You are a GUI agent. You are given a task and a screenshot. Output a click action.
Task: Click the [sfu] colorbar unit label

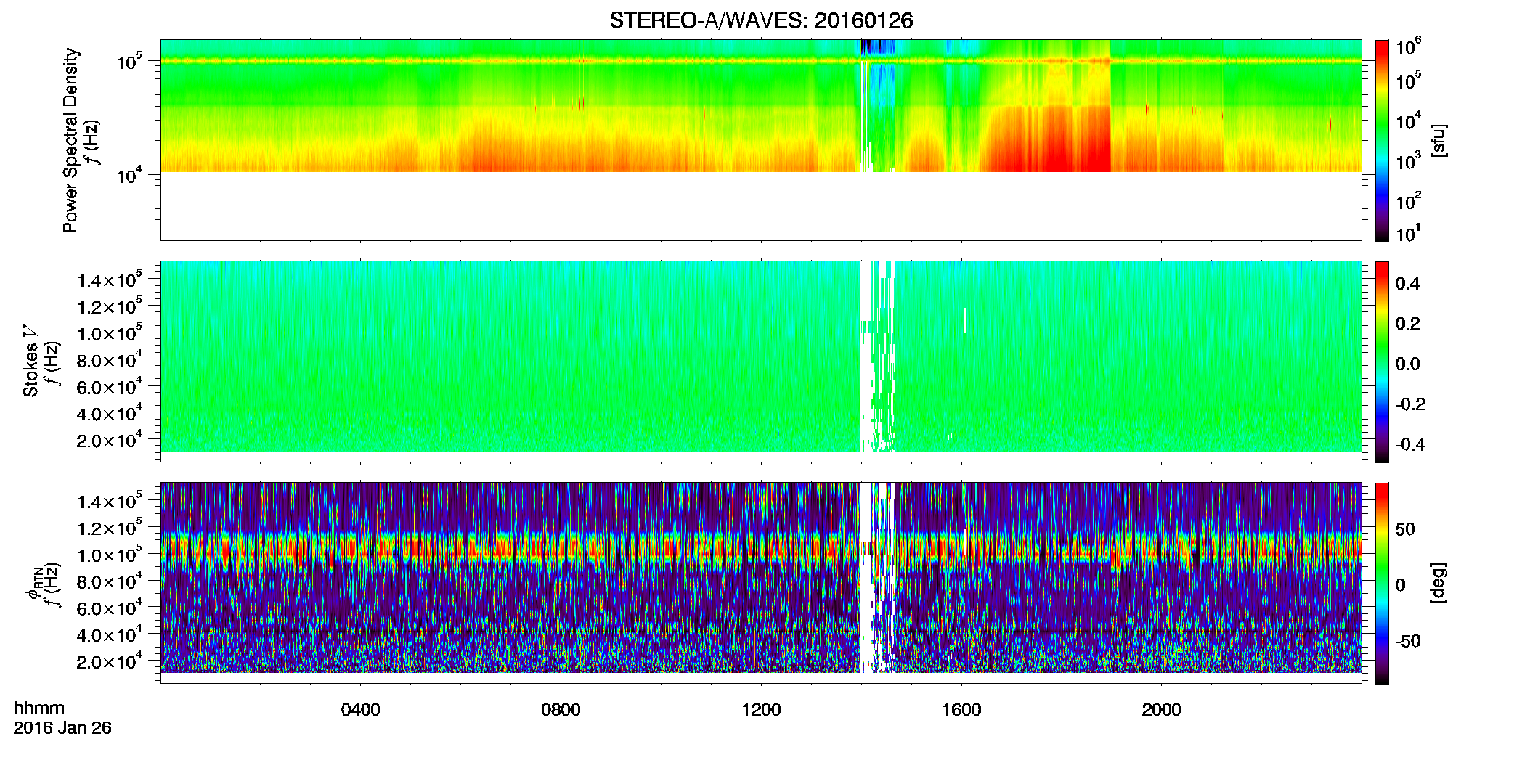[1438, 140]
